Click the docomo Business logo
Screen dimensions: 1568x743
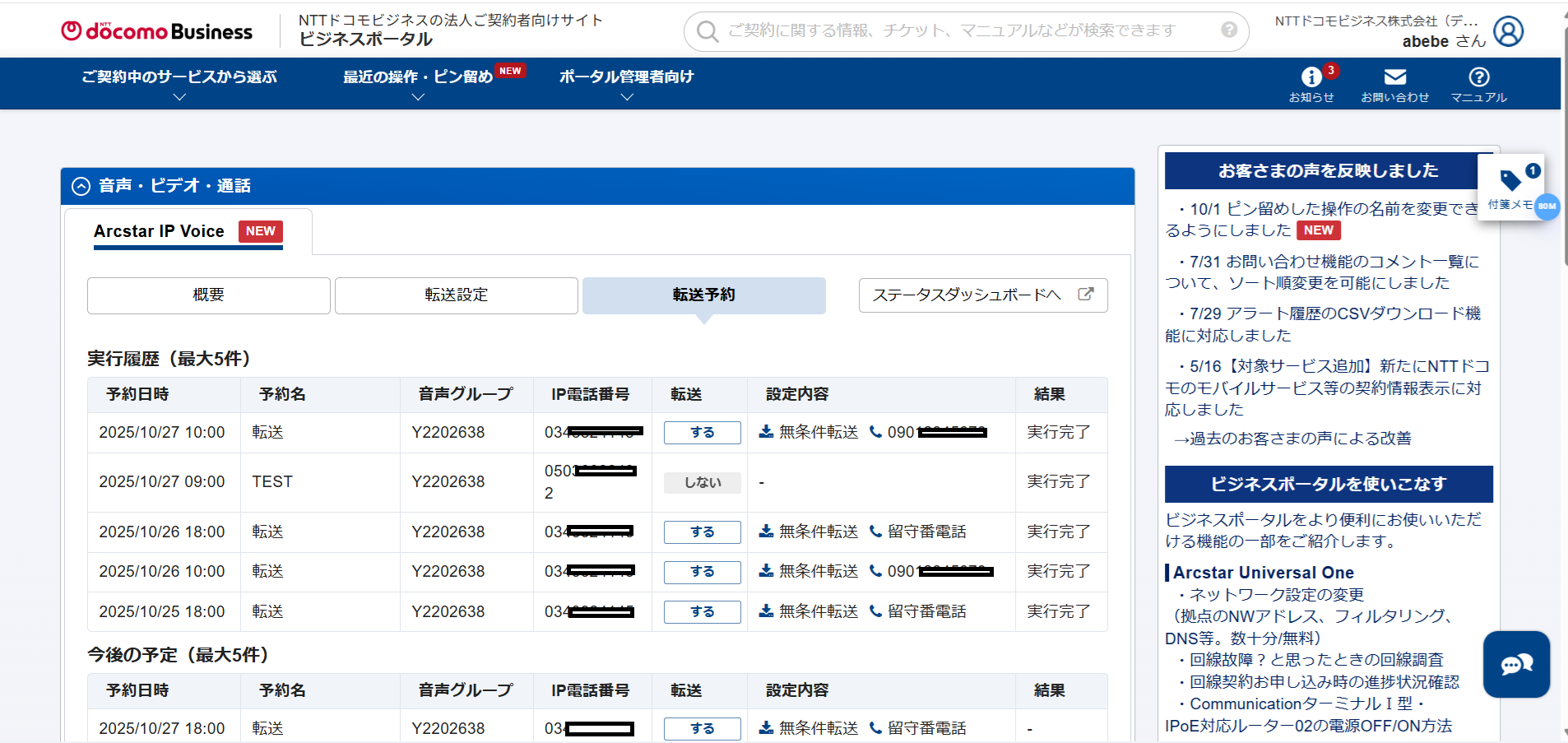coord(157,31)
